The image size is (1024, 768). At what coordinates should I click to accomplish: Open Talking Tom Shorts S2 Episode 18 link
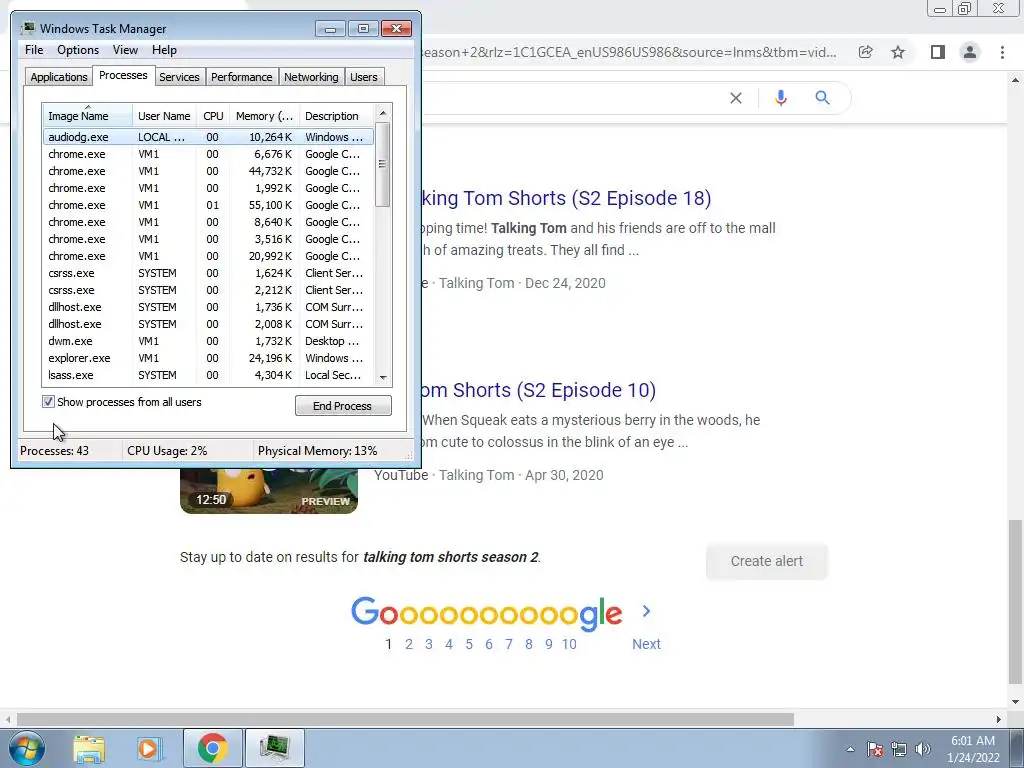coord(566,198)
